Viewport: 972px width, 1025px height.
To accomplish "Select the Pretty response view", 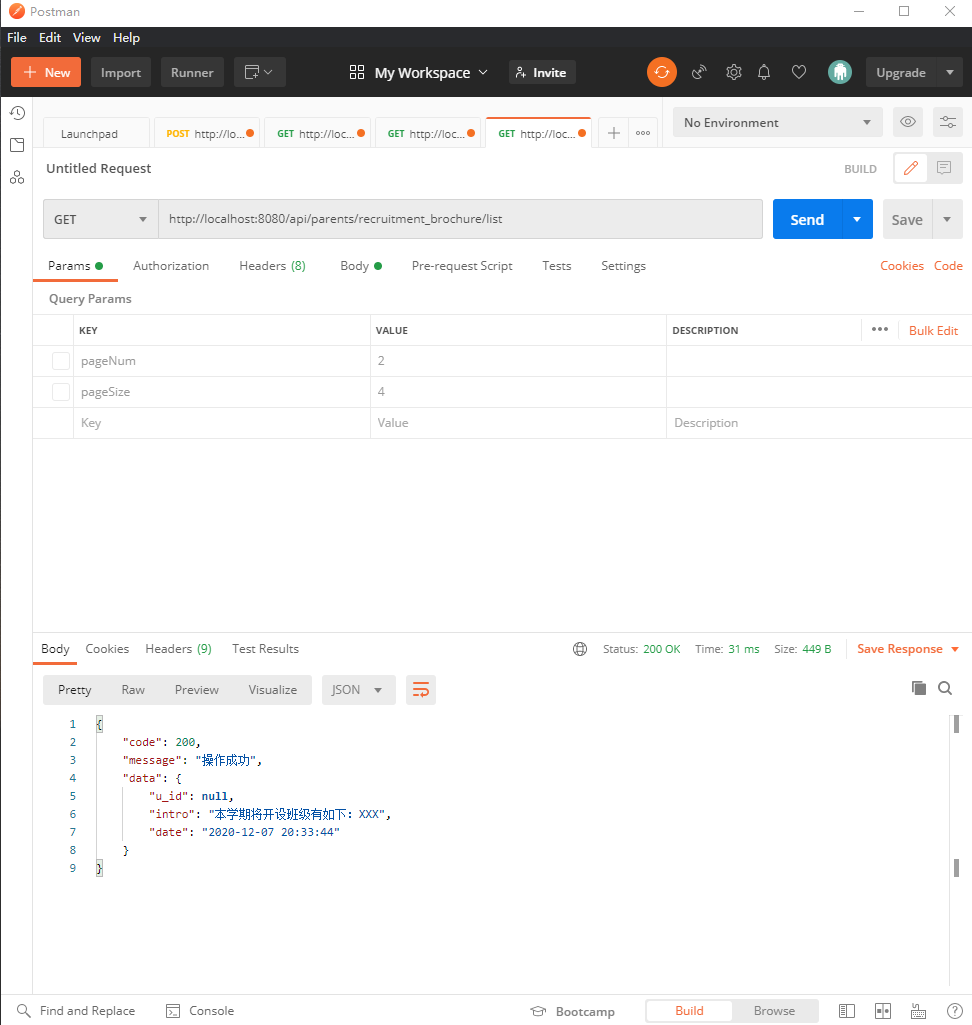I will (x=75, y=690).
